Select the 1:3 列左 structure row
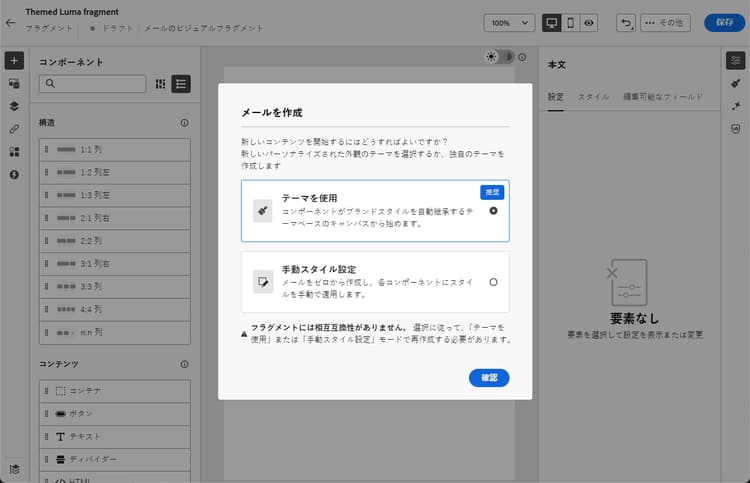Image resolution: width=750 pixels, height=483 pixels. pyautogui.click(x=115, y=196)
